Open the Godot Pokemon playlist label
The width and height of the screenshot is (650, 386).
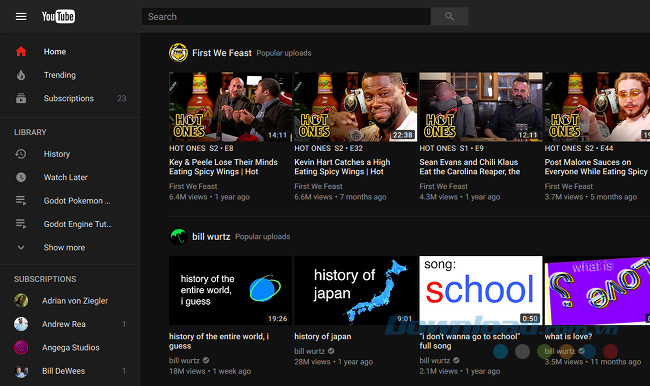77,201
